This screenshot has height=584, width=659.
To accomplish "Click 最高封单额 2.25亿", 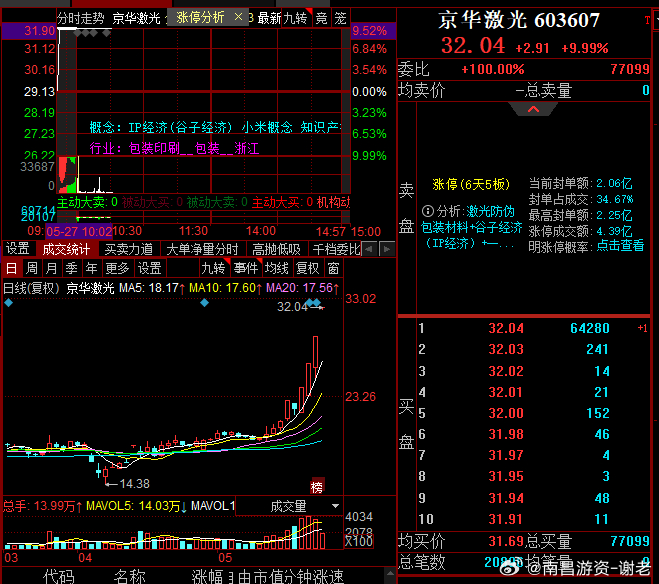I will 580,215.
